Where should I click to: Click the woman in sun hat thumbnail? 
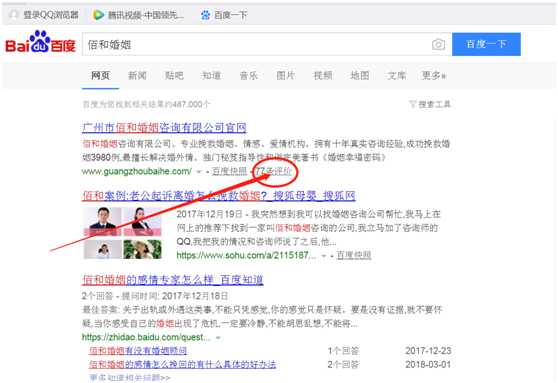pos(142,249)
